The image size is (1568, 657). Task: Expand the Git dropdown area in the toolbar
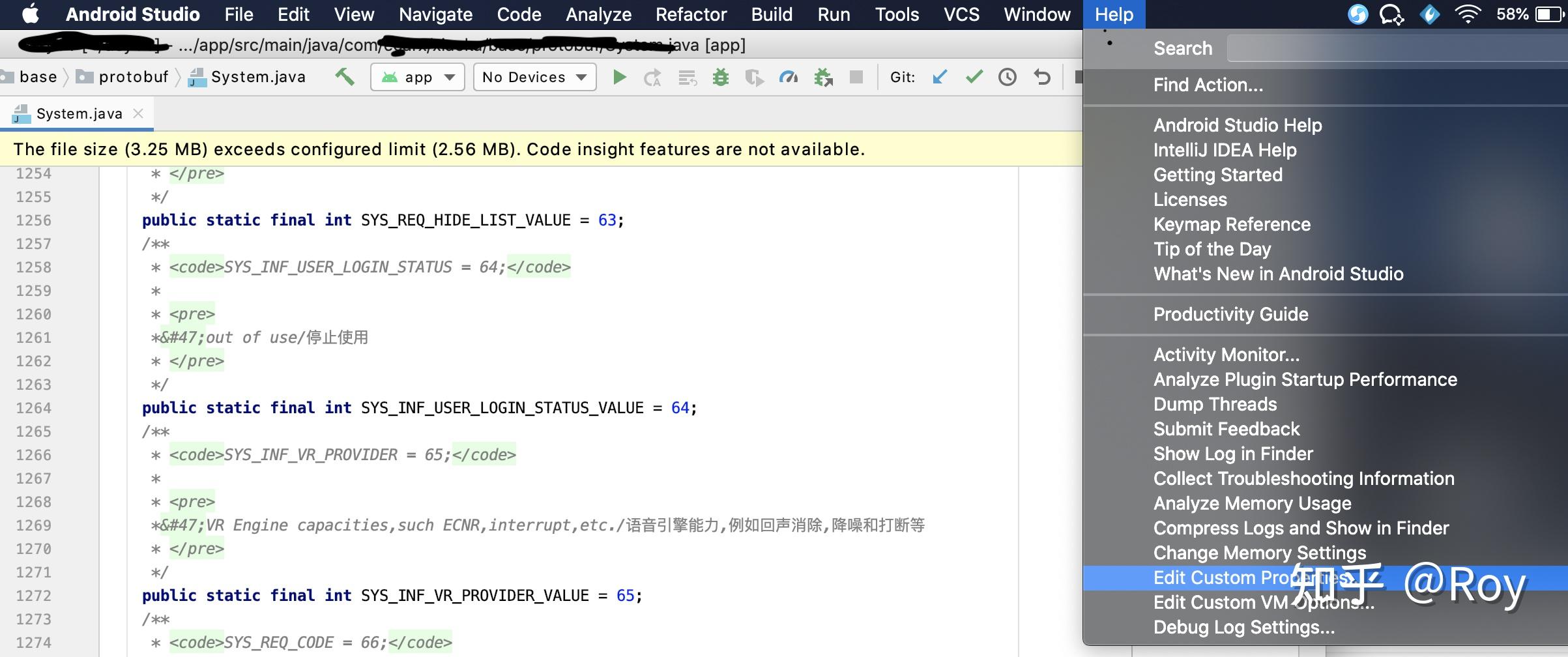tap(903, 76)
